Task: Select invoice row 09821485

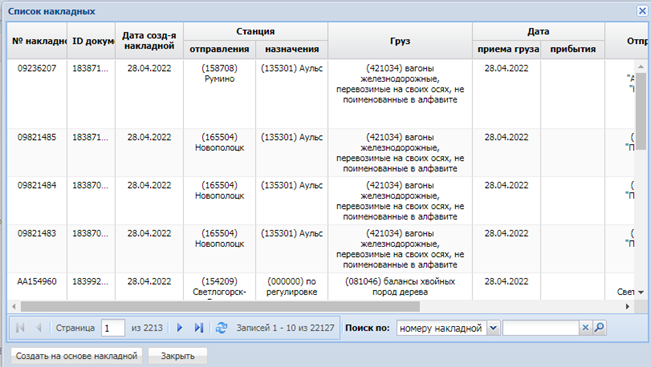Action: point(321,152)
